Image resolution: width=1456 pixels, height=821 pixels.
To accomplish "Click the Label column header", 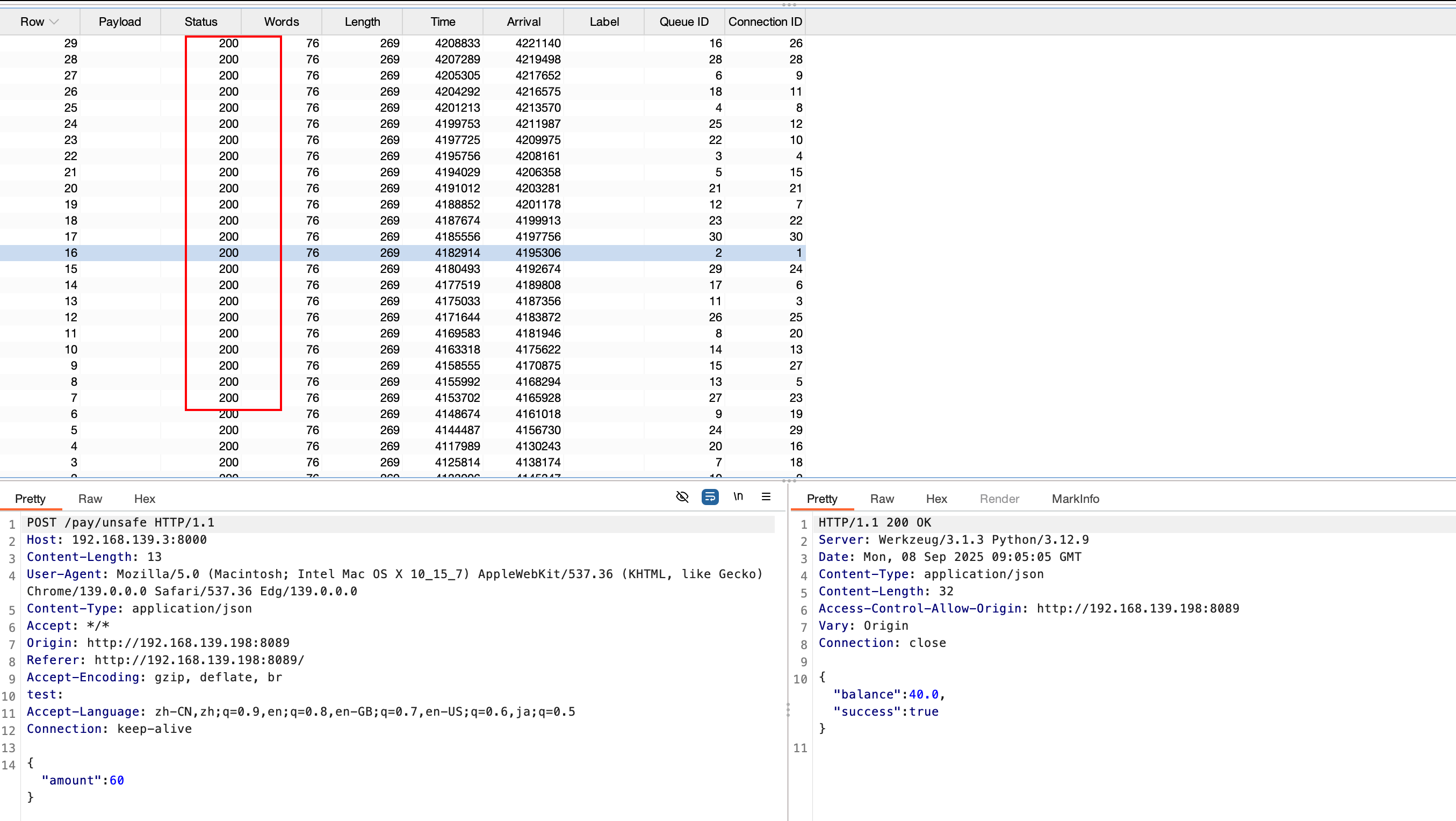I will tap(604, 22).
